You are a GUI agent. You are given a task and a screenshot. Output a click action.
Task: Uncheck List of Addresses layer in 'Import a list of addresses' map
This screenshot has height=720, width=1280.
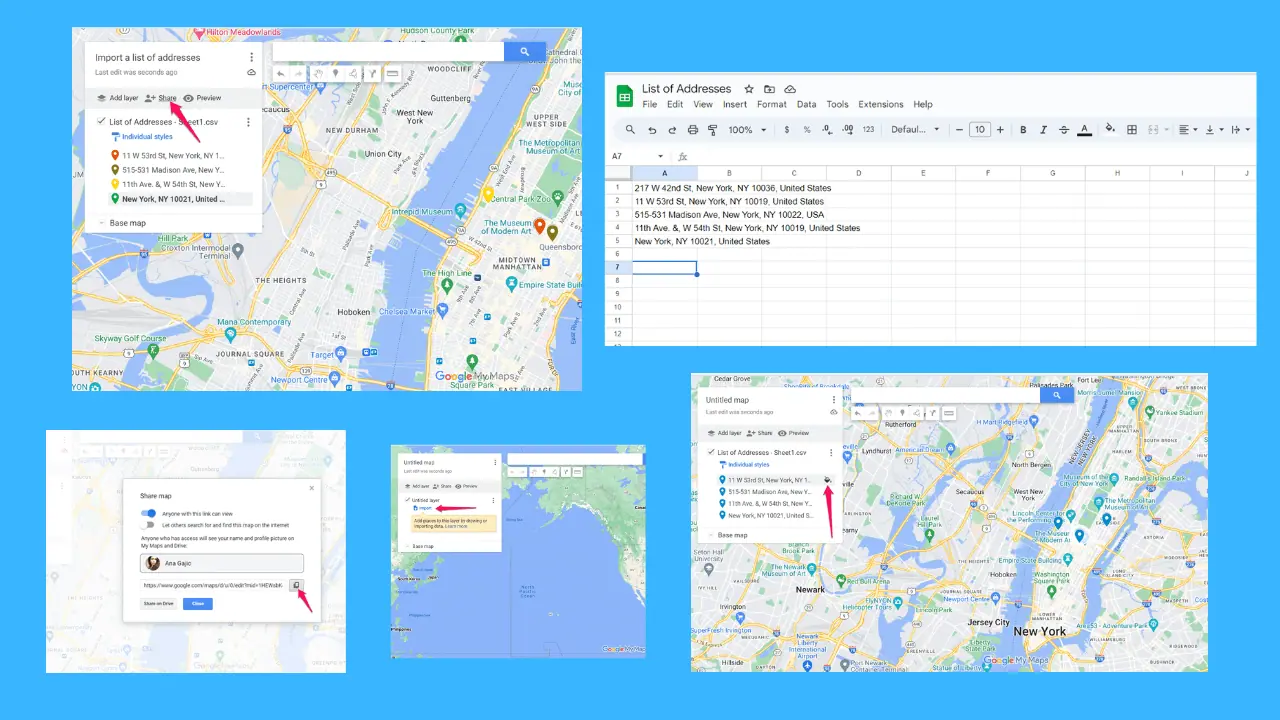click(x=101, y=121)
